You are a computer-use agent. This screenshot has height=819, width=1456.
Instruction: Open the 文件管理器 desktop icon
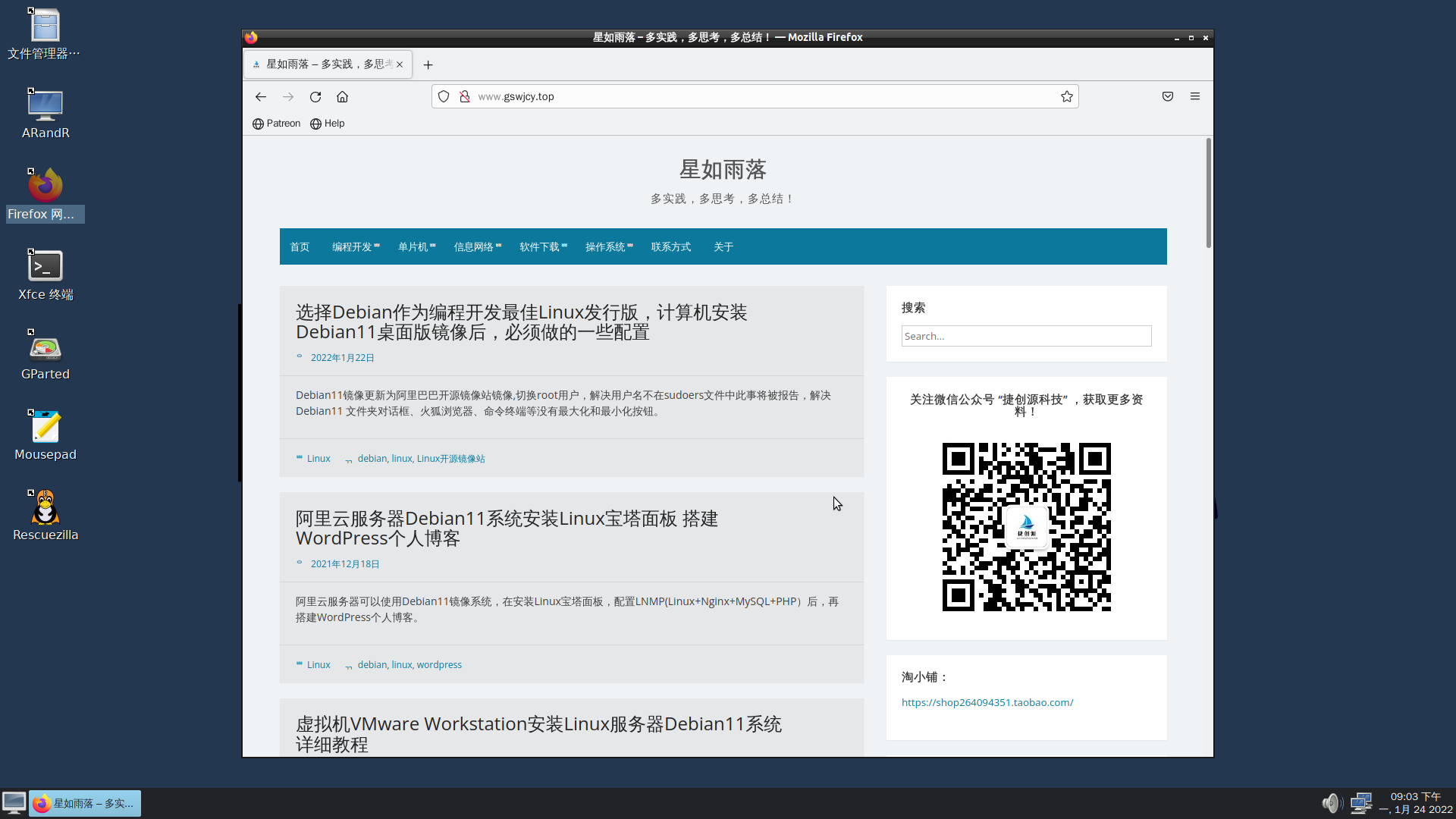point(45,35)
